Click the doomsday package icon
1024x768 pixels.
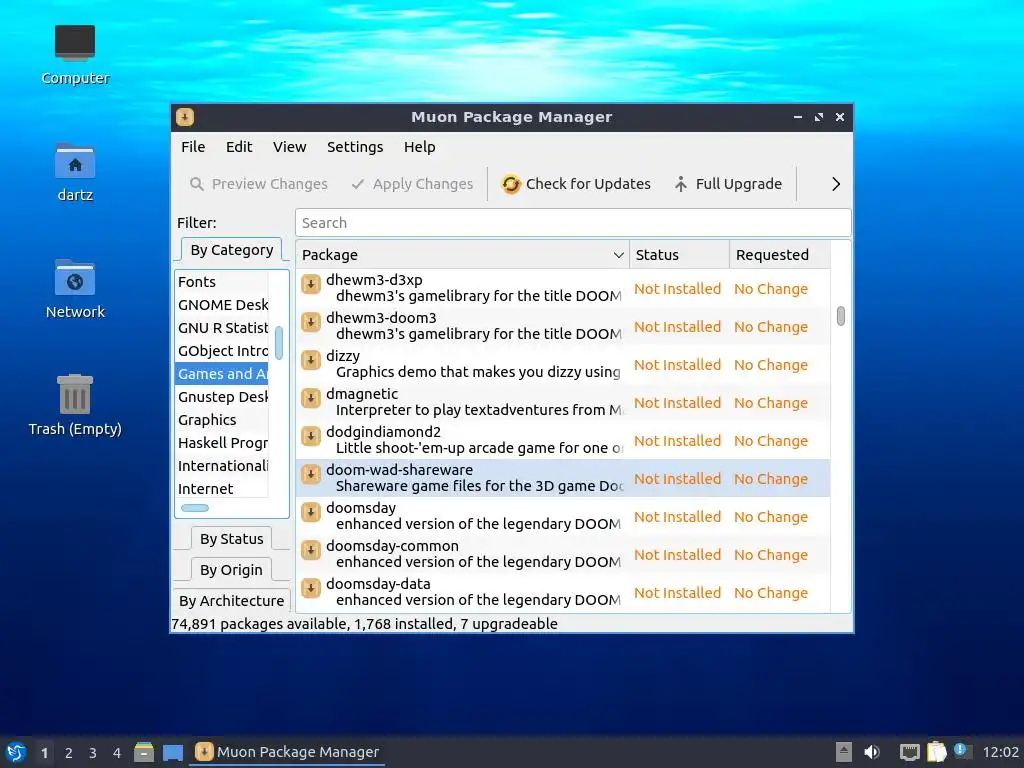pyautogui.click(x=311, y=512)
